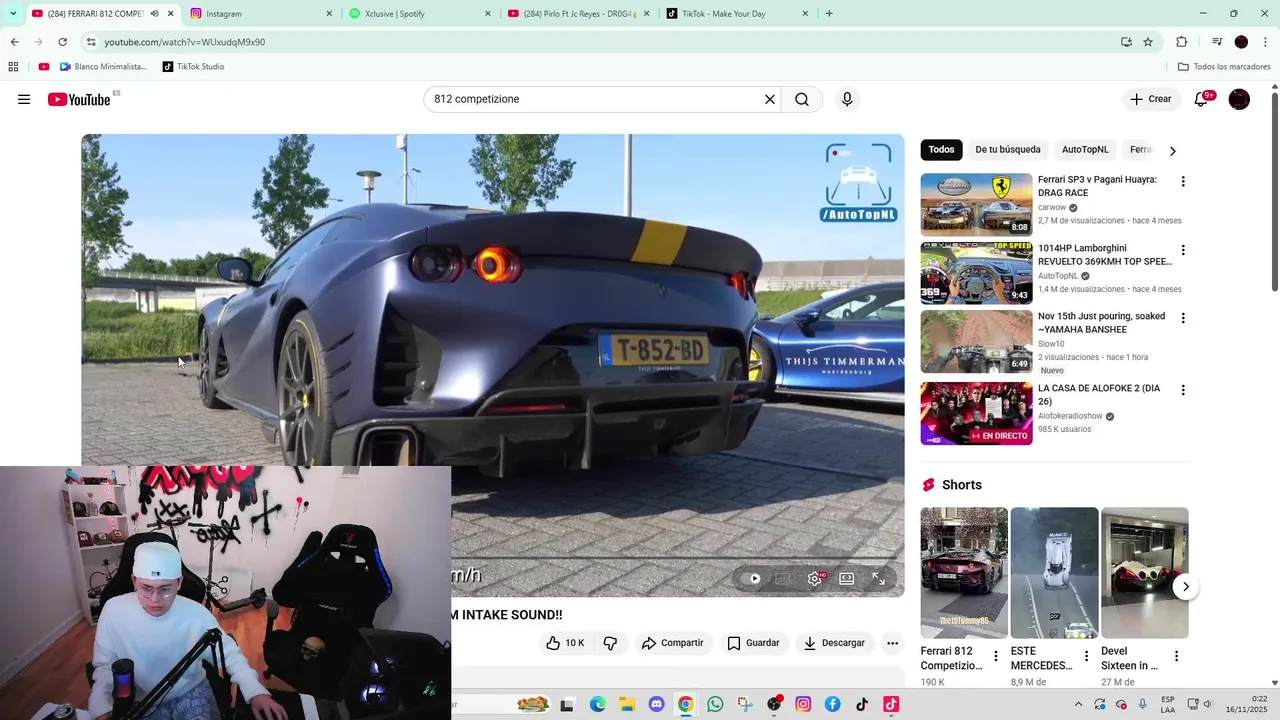Open YouTube notifications bell
This screenshot has width=1280, height=720.
pyautogui.click(x=1201, y=99)
